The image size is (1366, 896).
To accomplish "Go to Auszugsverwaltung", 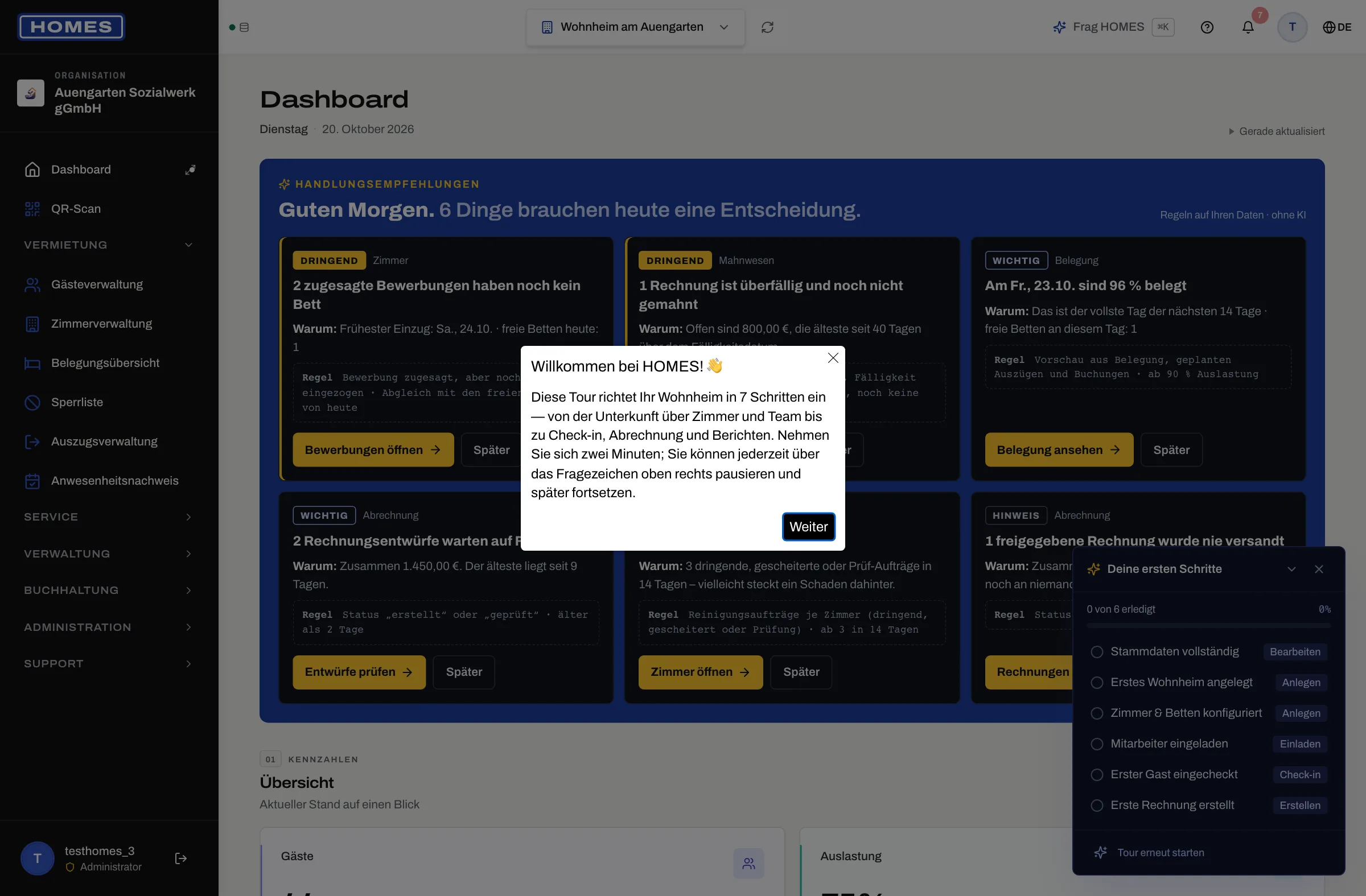I will click(x=109, y=441).
